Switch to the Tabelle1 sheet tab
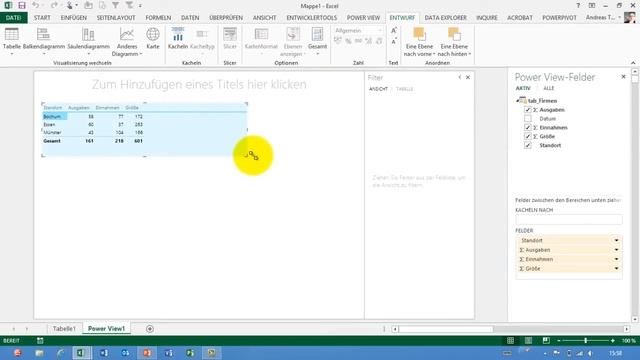Screen dimensions: 640x360 (x=64, y=329)
